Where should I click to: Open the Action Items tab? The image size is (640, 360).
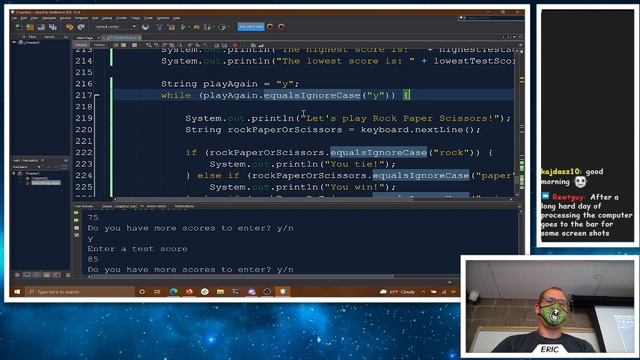(x=156, y=207)
